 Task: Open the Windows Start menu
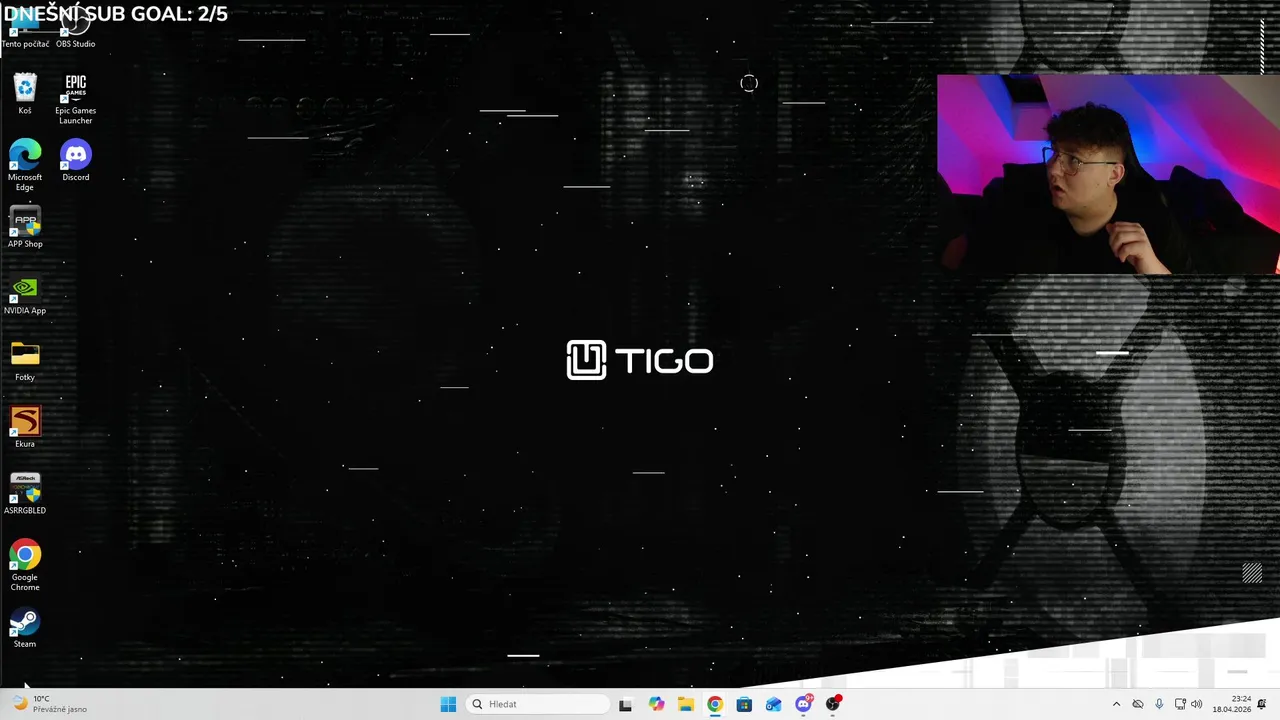448,704
